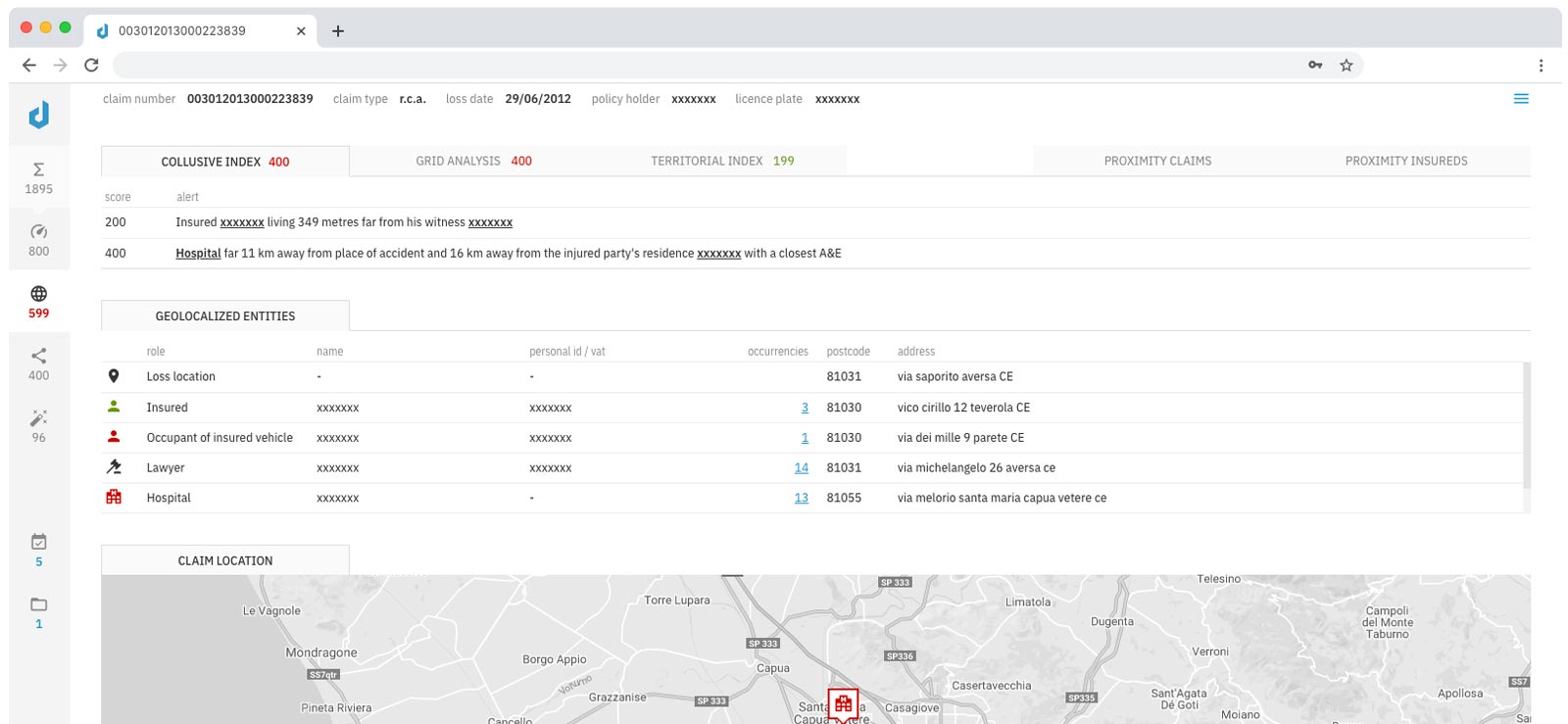Select the 003012013000223839 browser tab
This screenshot has width=1568, height=724.
[x=201, y=30]
